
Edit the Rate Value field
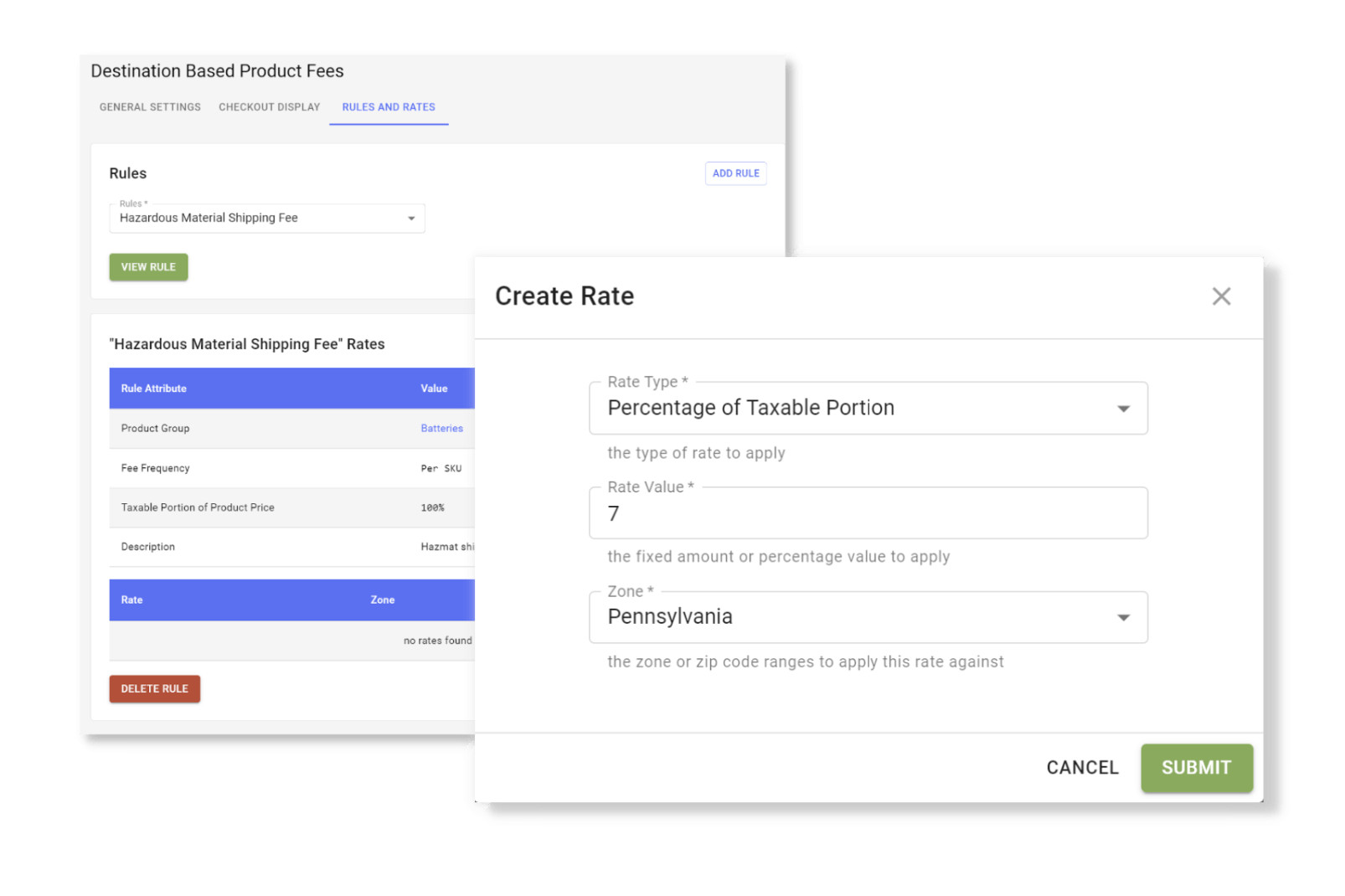(x=868, y=512)
